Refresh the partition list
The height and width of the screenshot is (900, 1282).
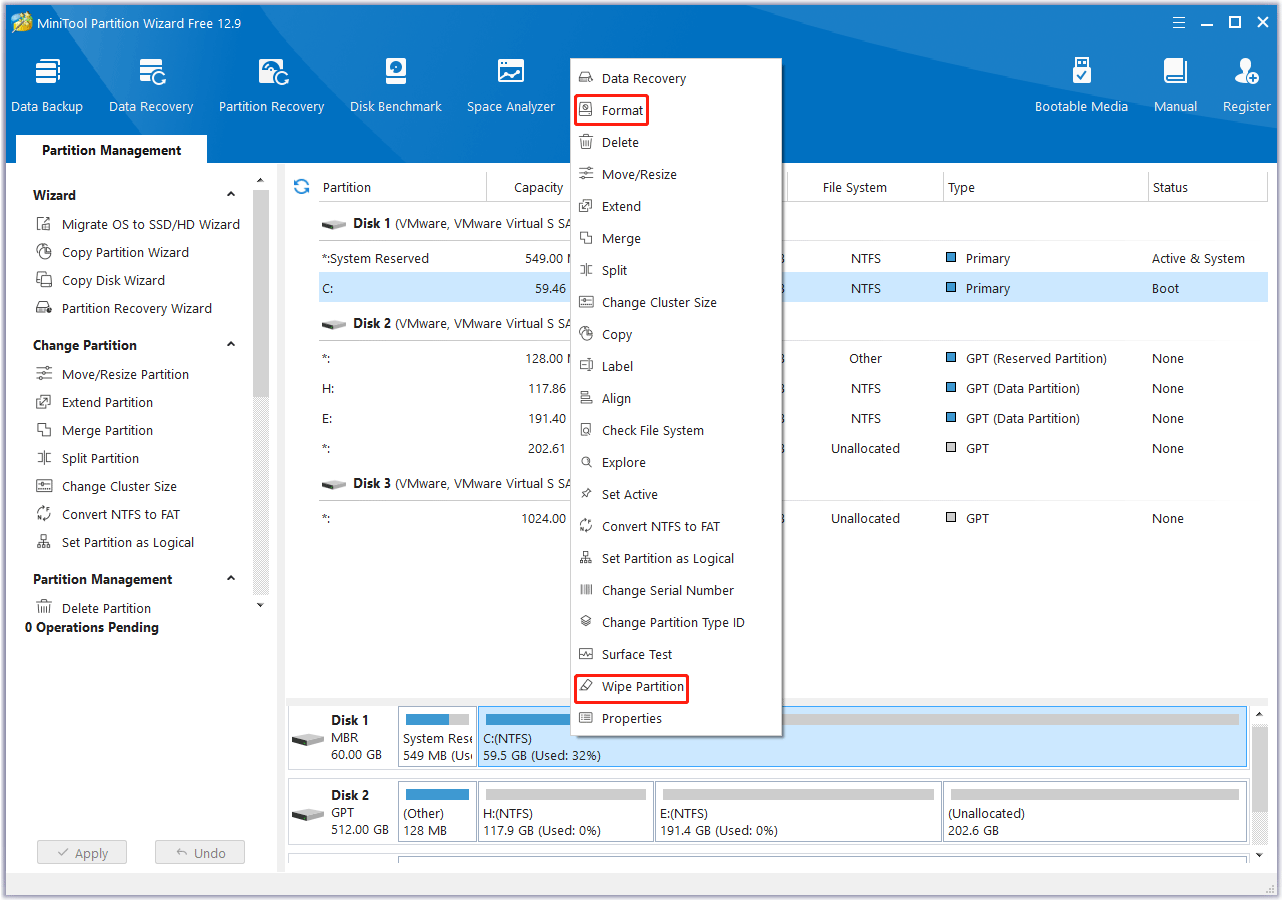click(x=301, y=187)
